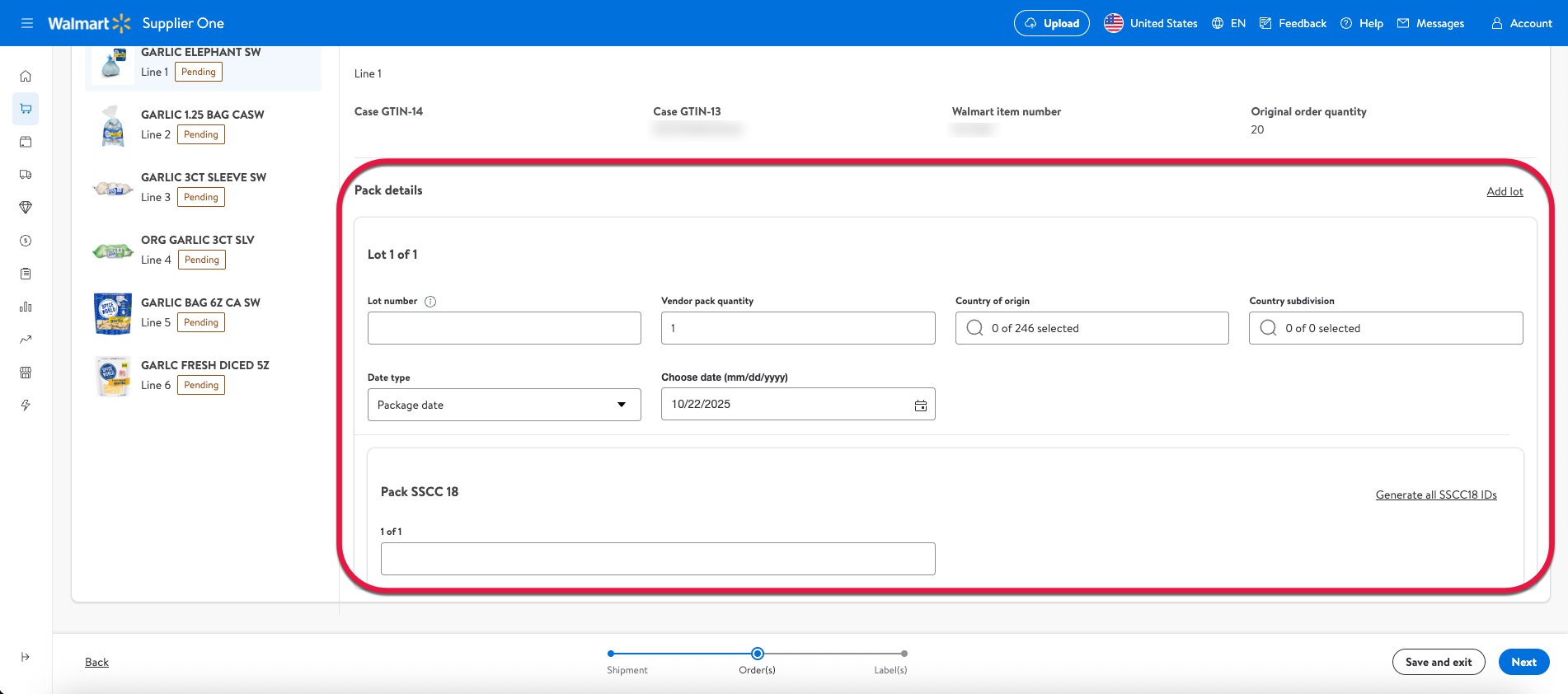Click the bar chart sidebar icon
The height and width of the screenshot is (694, 1568).
point(26,307)
